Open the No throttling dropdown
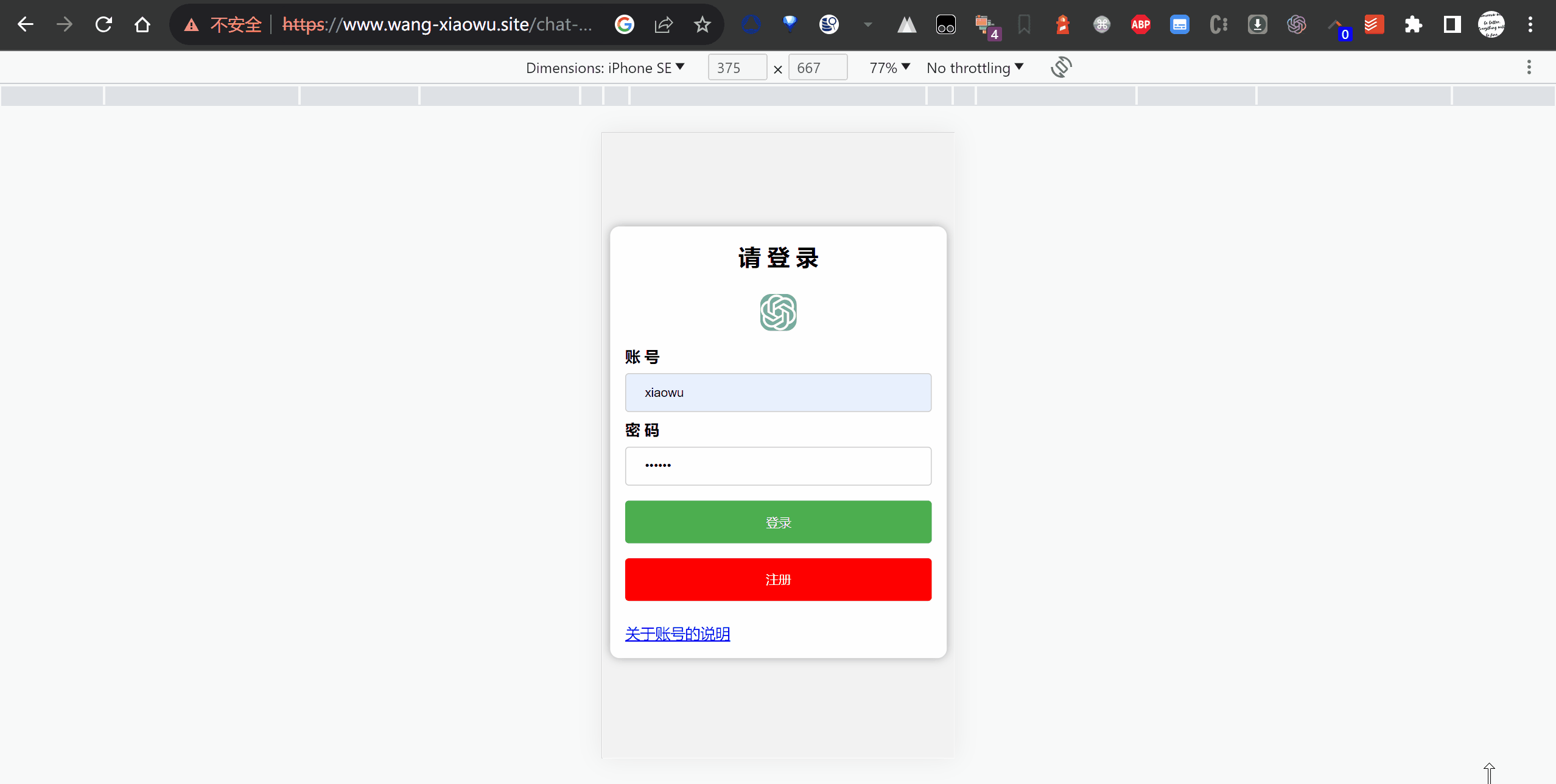 [975, 68]
